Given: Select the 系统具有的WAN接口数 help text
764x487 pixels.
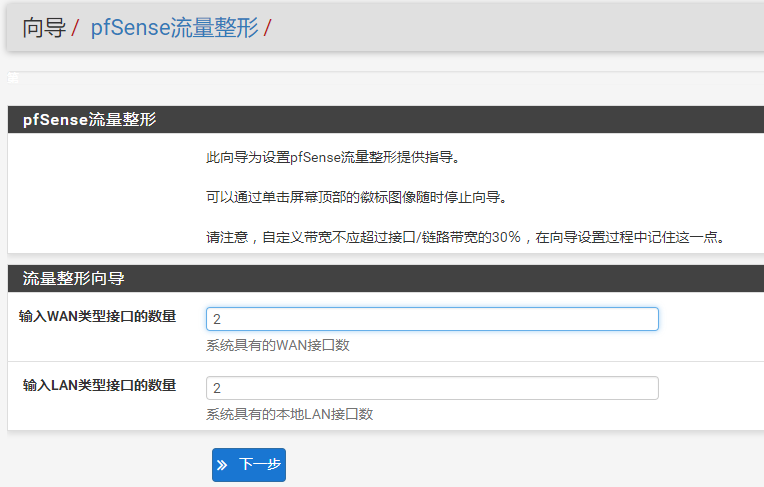Looking at the screenshot, I should click(x=278, y=345).
